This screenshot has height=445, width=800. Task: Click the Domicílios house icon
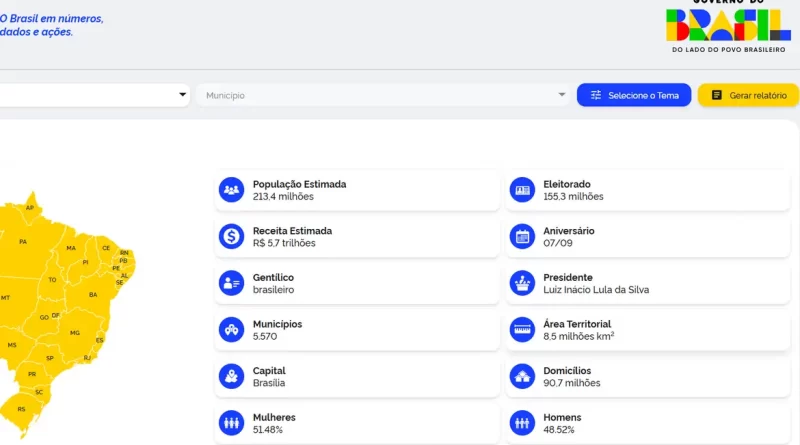(x=522, y=377)
